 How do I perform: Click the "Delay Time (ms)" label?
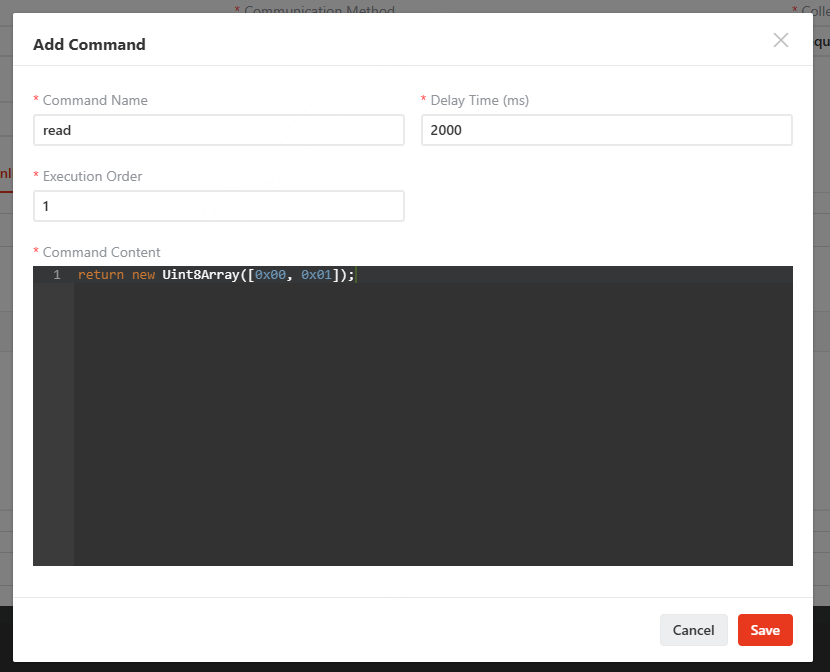[480, 100]
